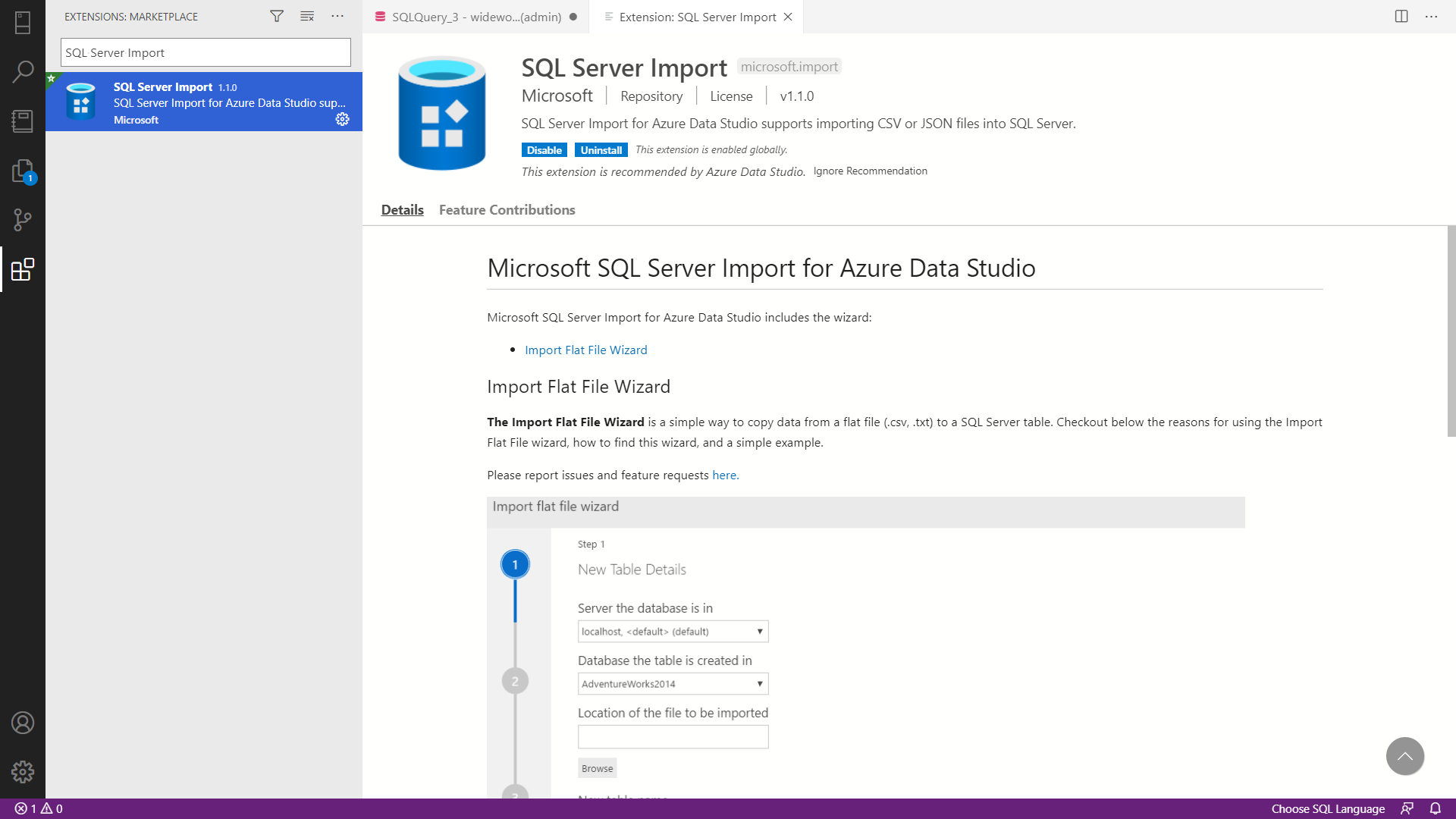
Task: Click the Disable extension button
Action: [544, 150]
